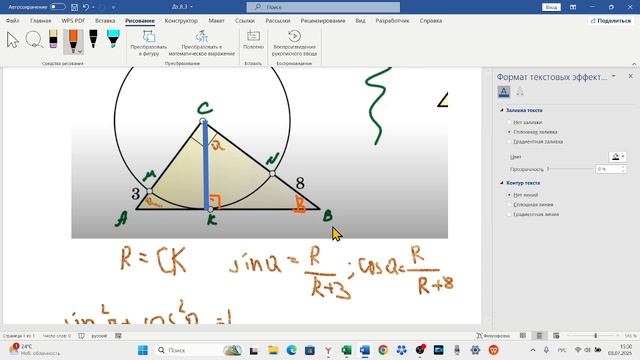The image size is (640, 360).
Task: Open ribbon display options icon
Action: [x=573, y=7]
